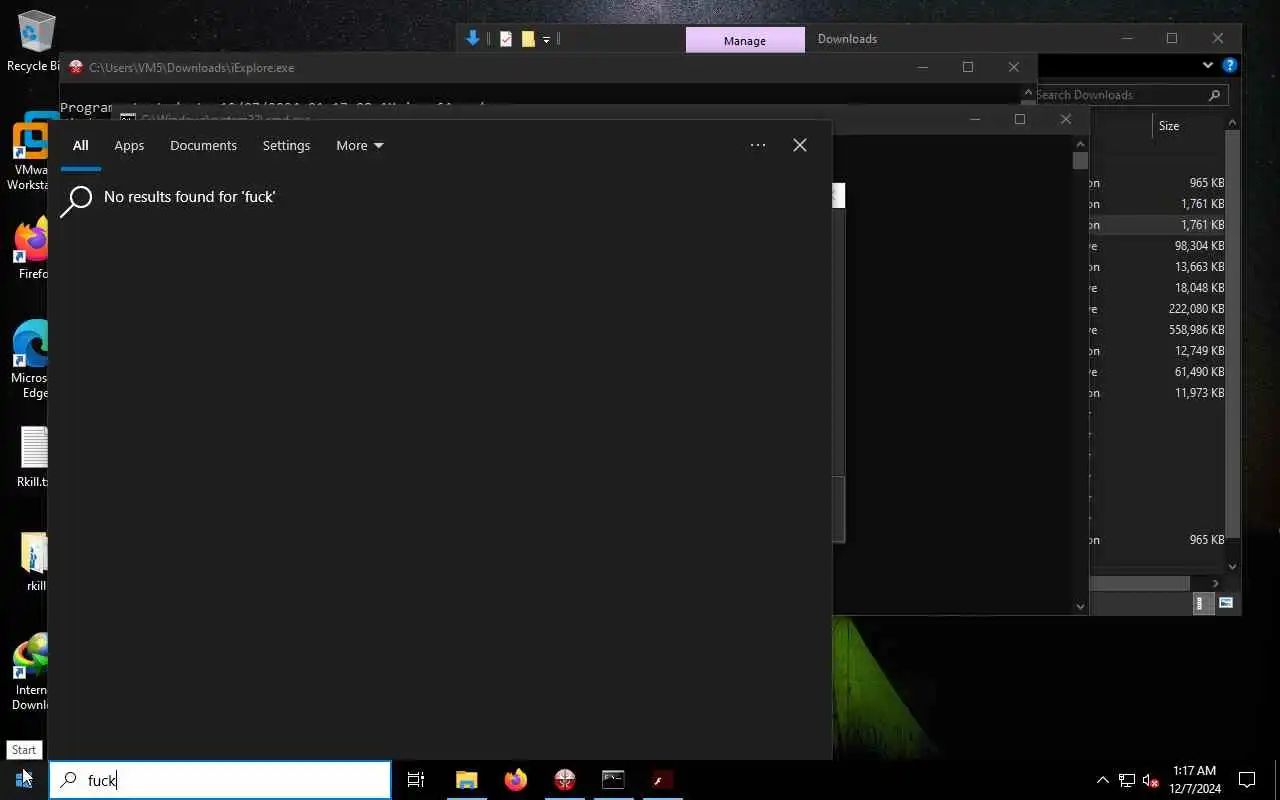Viewport: 1280px width, 800px height.
Task: Open Task View on the taskbar
Action: coord(416,780)
